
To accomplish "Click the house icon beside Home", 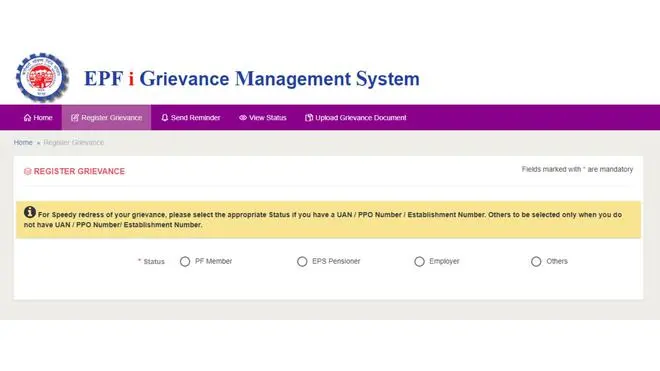I will point(27,117).
